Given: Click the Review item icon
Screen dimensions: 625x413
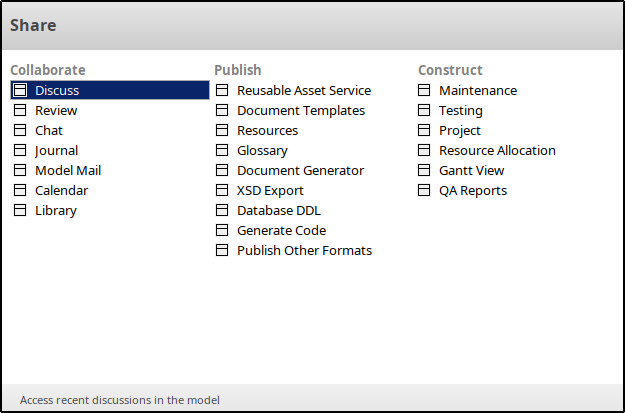Looking at the screenshot, I should pyautogui.click(x=20, y=110).
